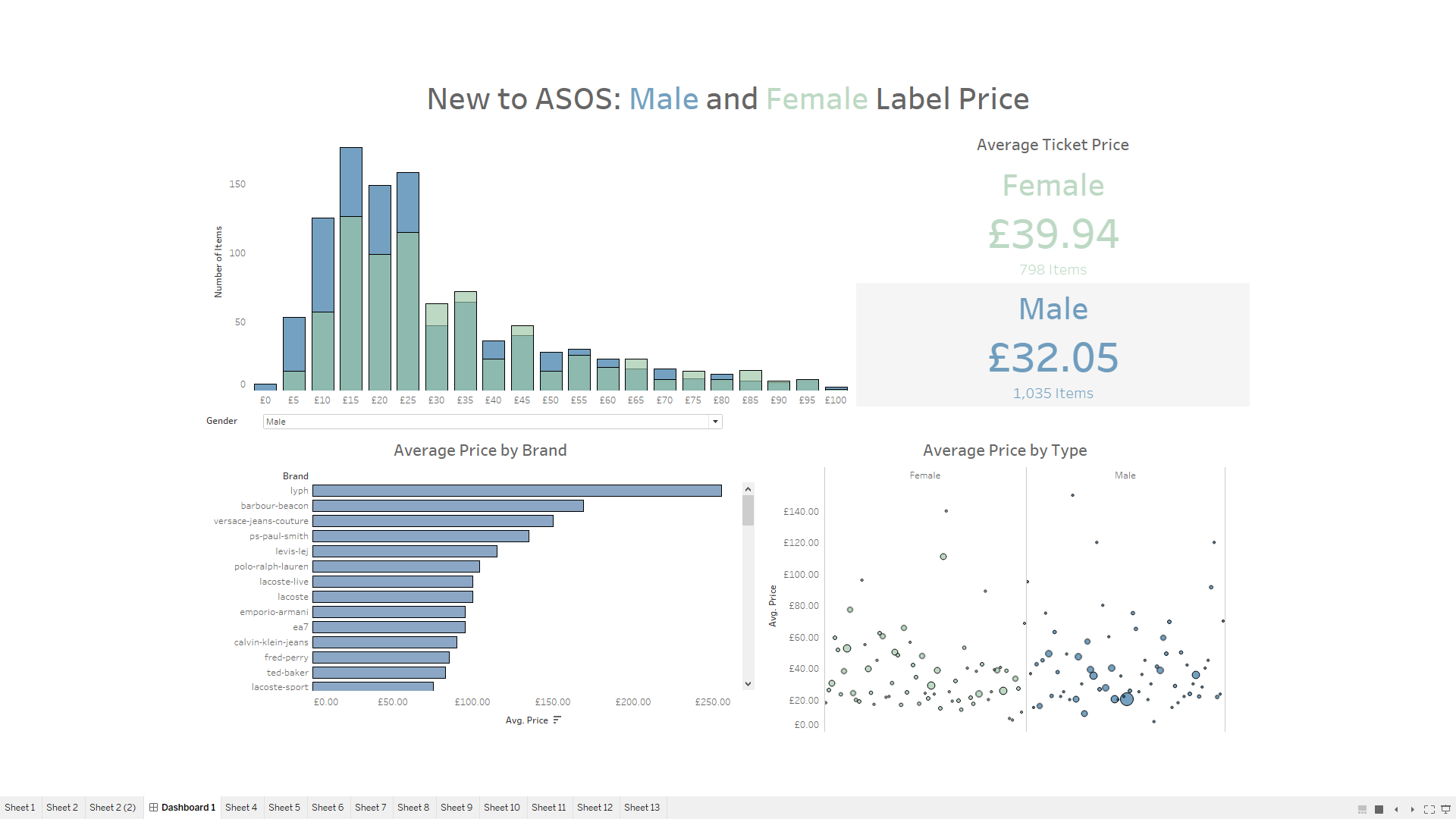Screen dimensions: 1456x819
Task: Select the dark square sheet view icon
Action: point(1379,809)
